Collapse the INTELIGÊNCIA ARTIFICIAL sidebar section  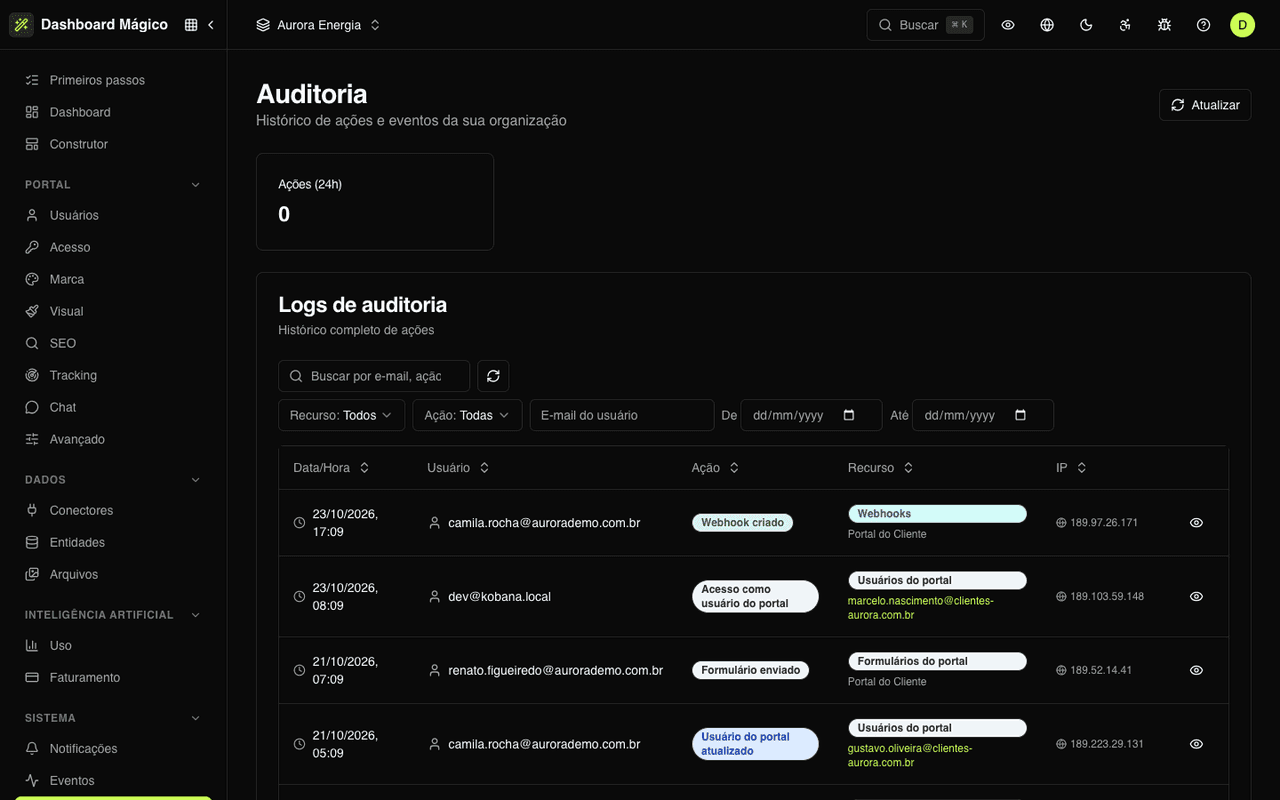pos(113,615)
